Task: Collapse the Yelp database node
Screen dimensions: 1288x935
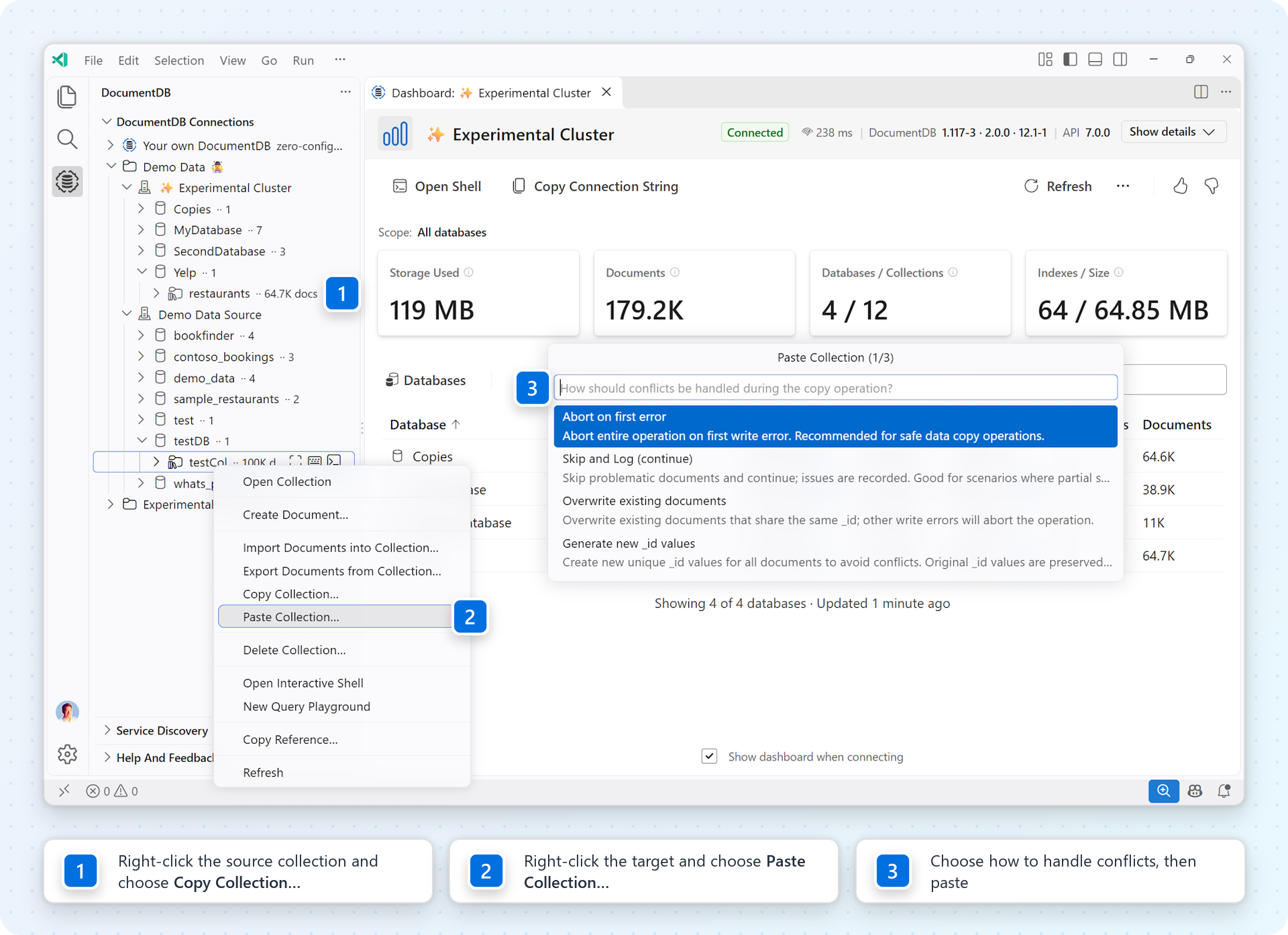Action: [142, 272]
